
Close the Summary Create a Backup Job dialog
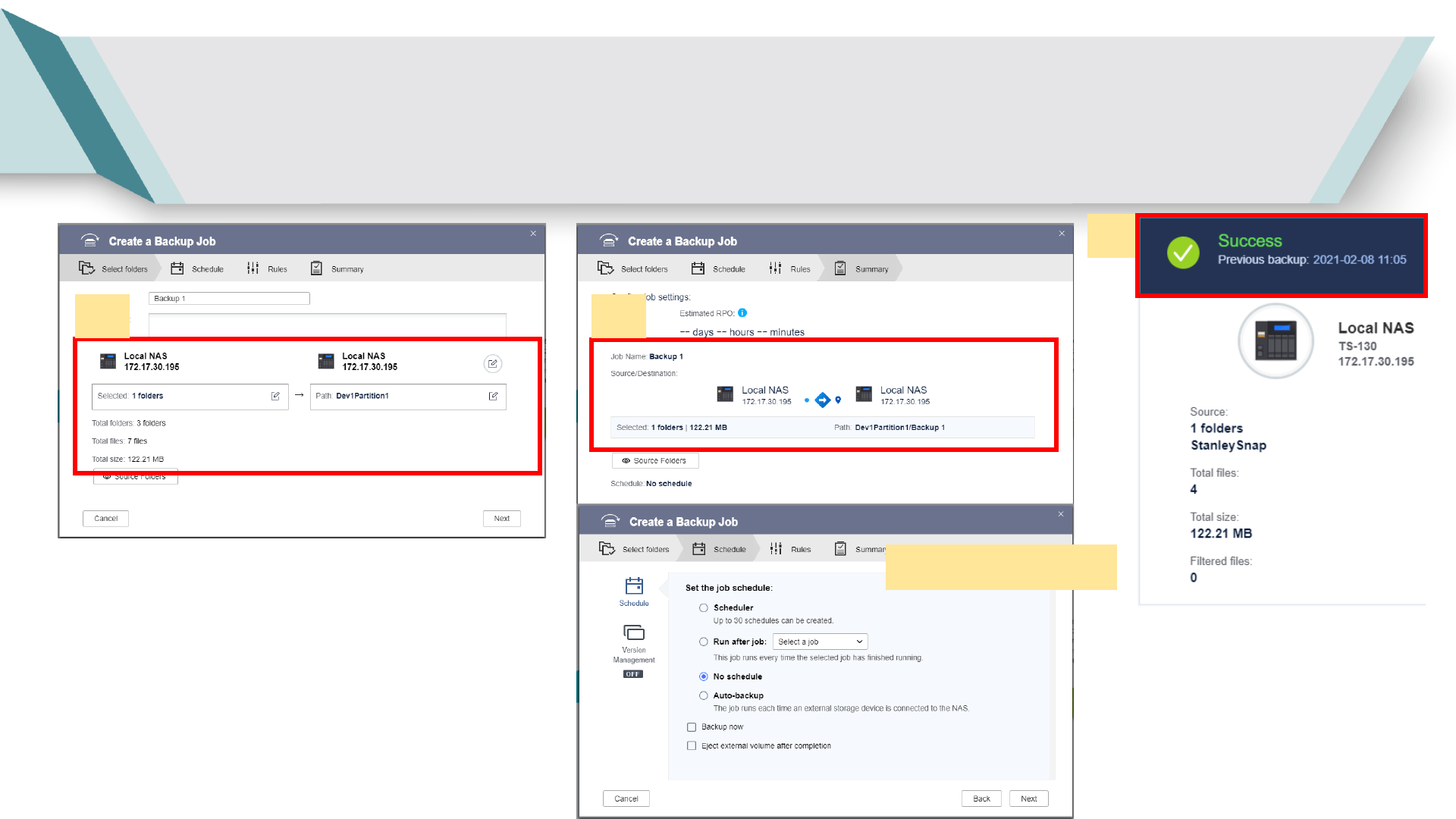[1062, 233]
